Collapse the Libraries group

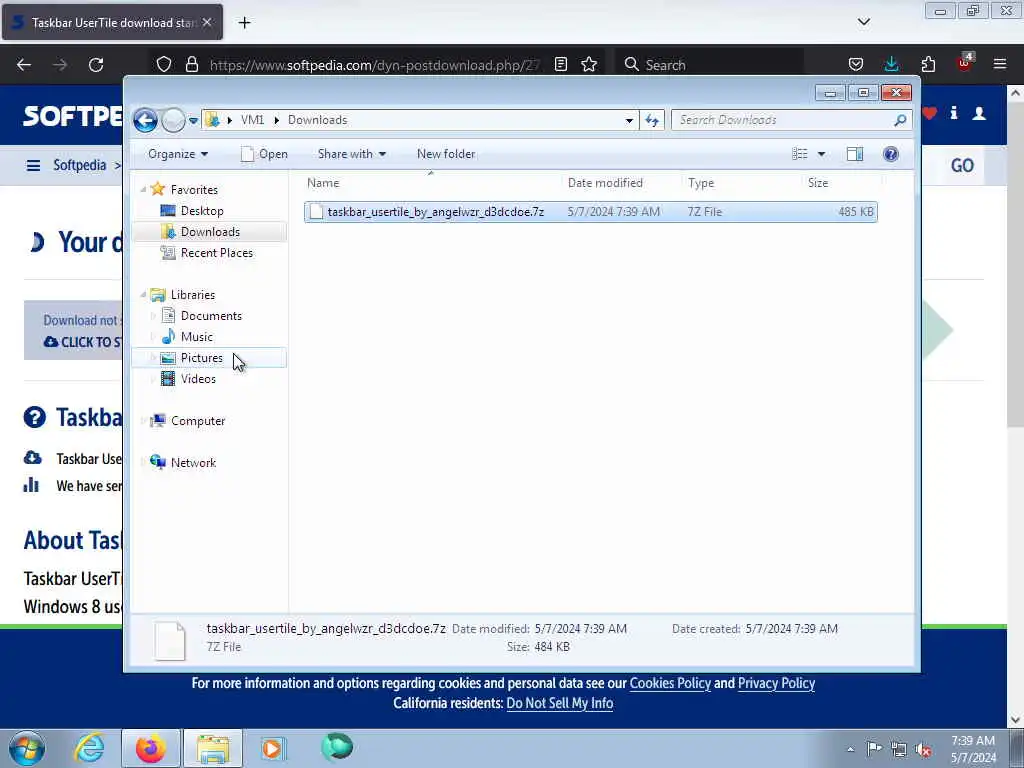(143, 295)
